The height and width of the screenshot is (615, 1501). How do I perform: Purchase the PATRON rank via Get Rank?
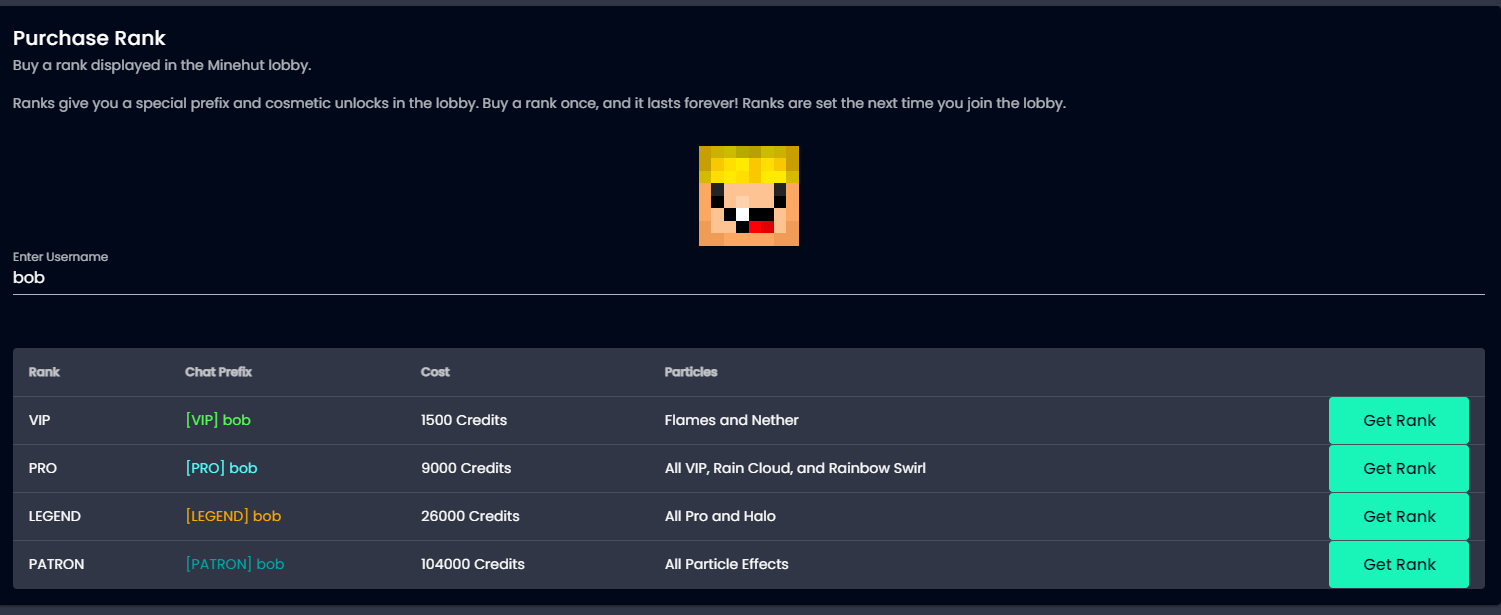(1398, 564)
